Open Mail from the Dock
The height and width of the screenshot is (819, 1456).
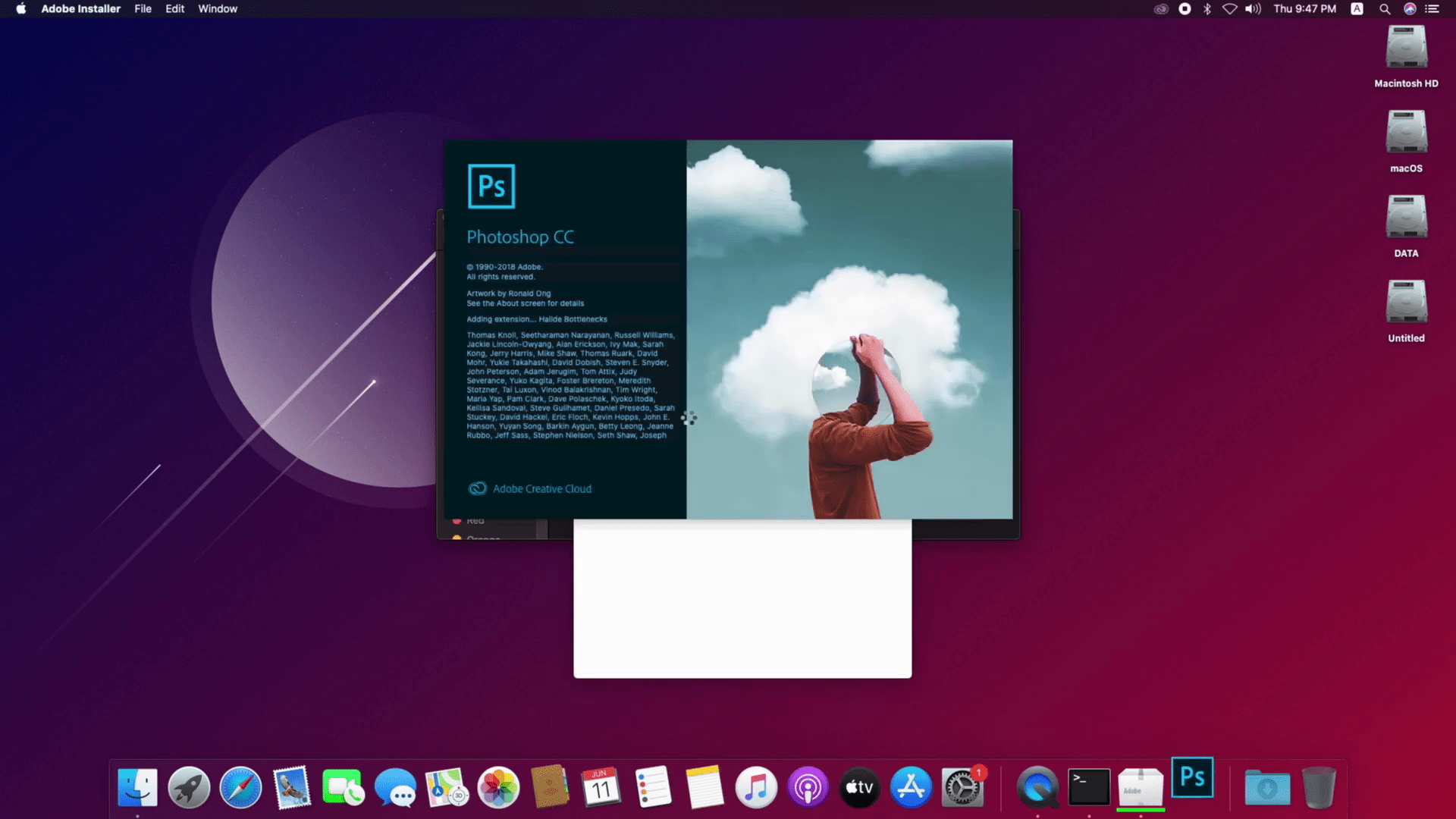coord(292,787)
